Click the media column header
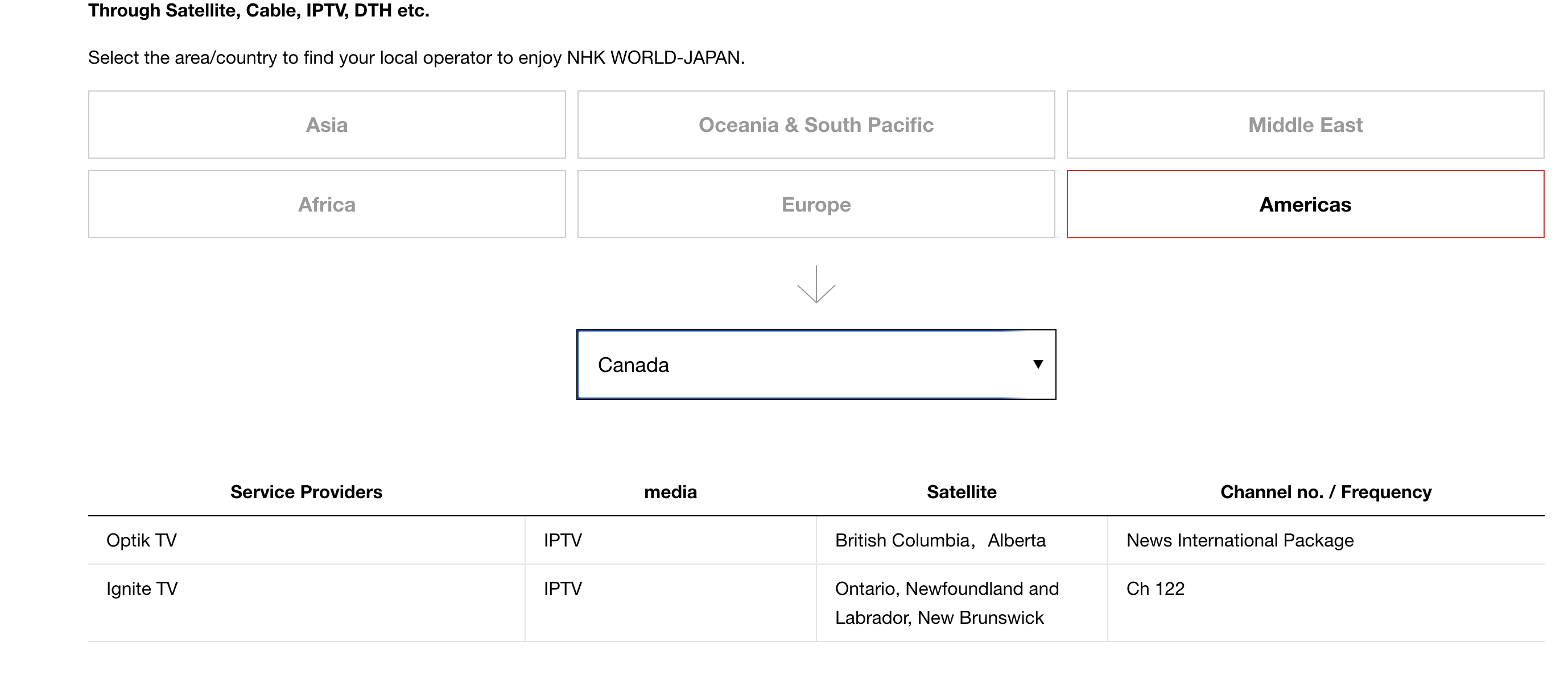 (670, 491)
